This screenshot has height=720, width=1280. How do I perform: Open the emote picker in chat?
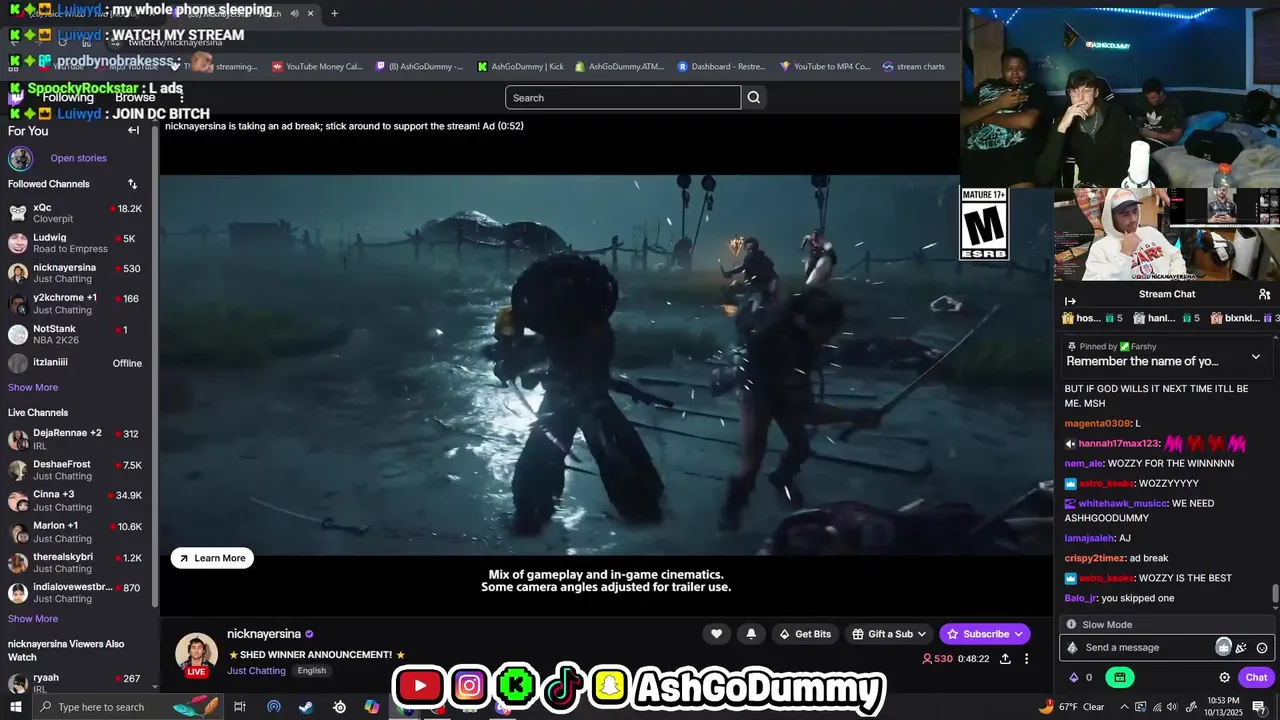tap(1262, 648)
